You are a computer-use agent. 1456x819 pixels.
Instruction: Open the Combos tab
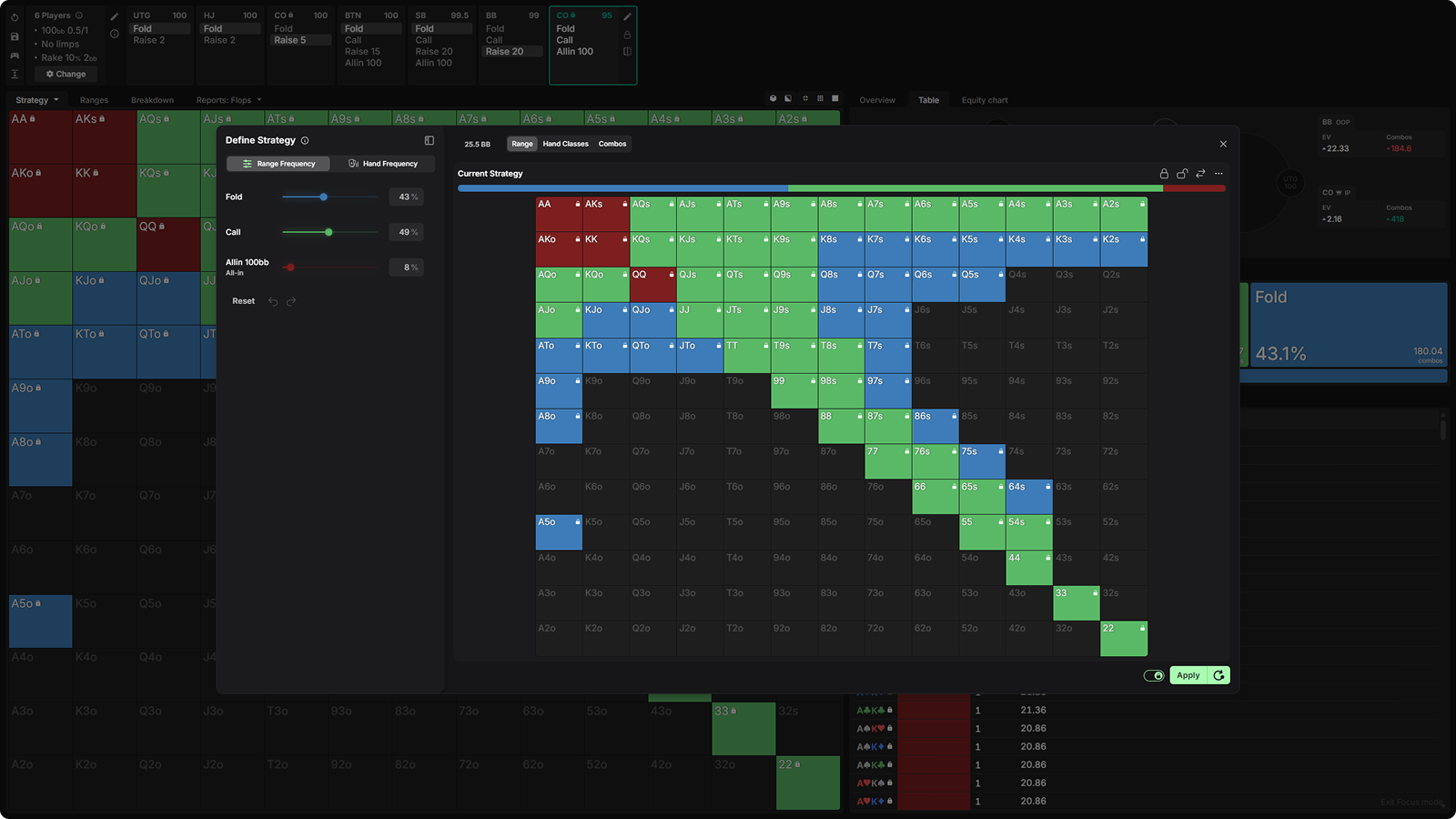pyautogui.click(x=612, y=144)
